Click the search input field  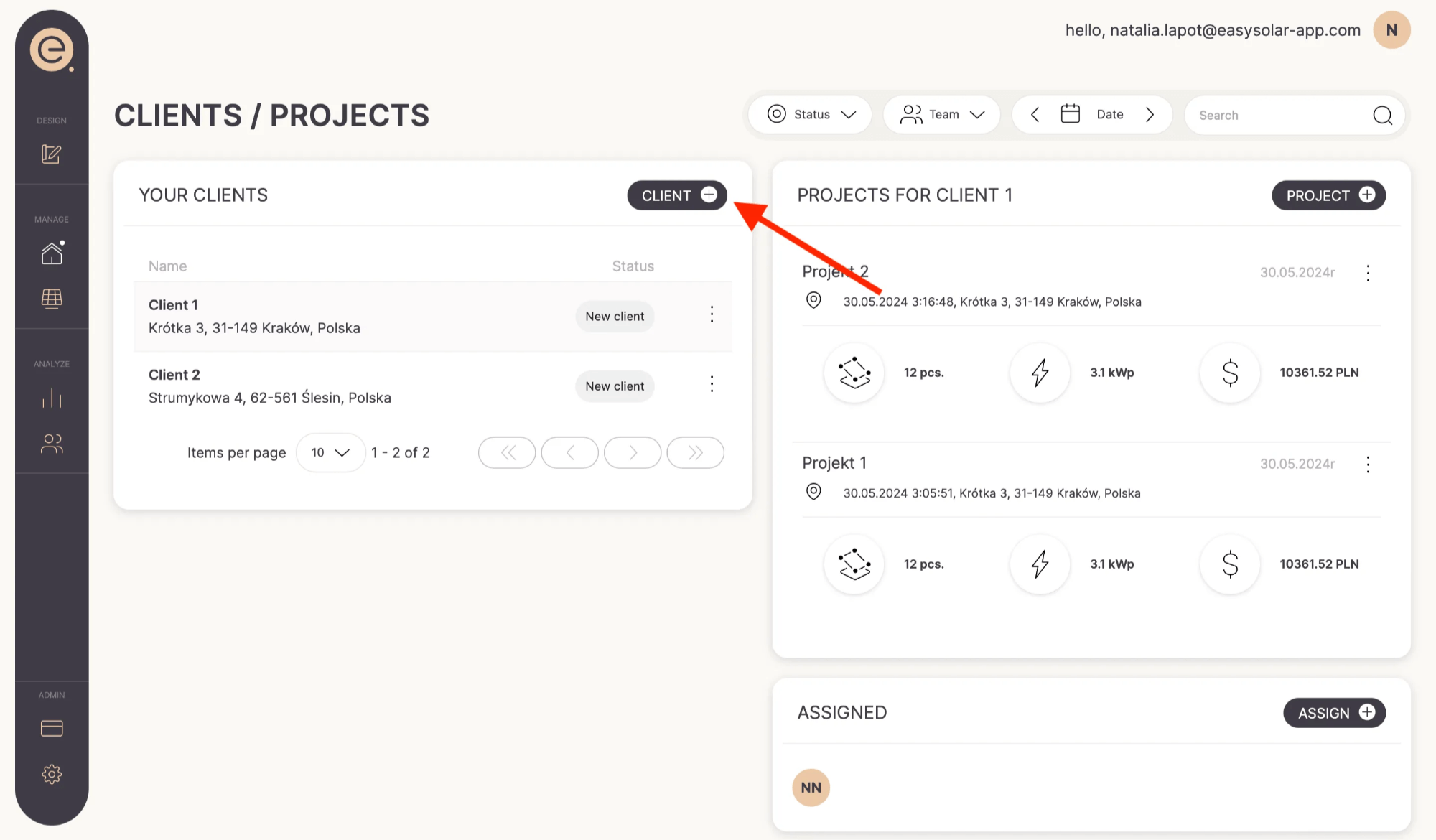coord(1291,114)
